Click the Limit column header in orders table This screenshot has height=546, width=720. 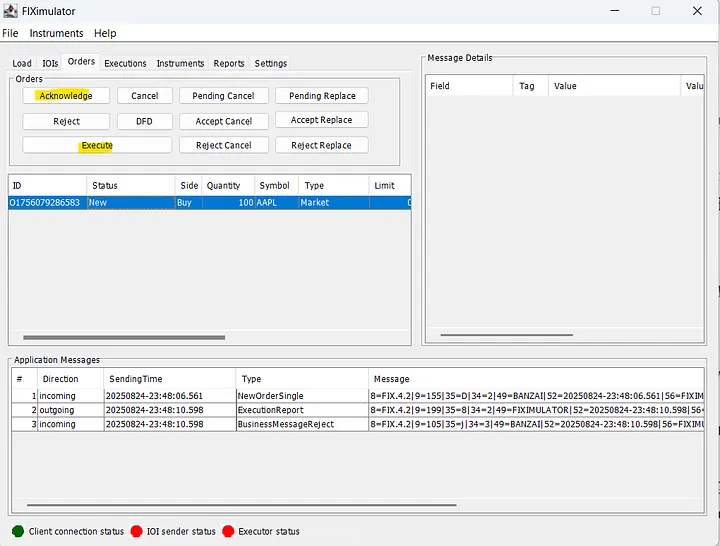[x=390, y=186]
